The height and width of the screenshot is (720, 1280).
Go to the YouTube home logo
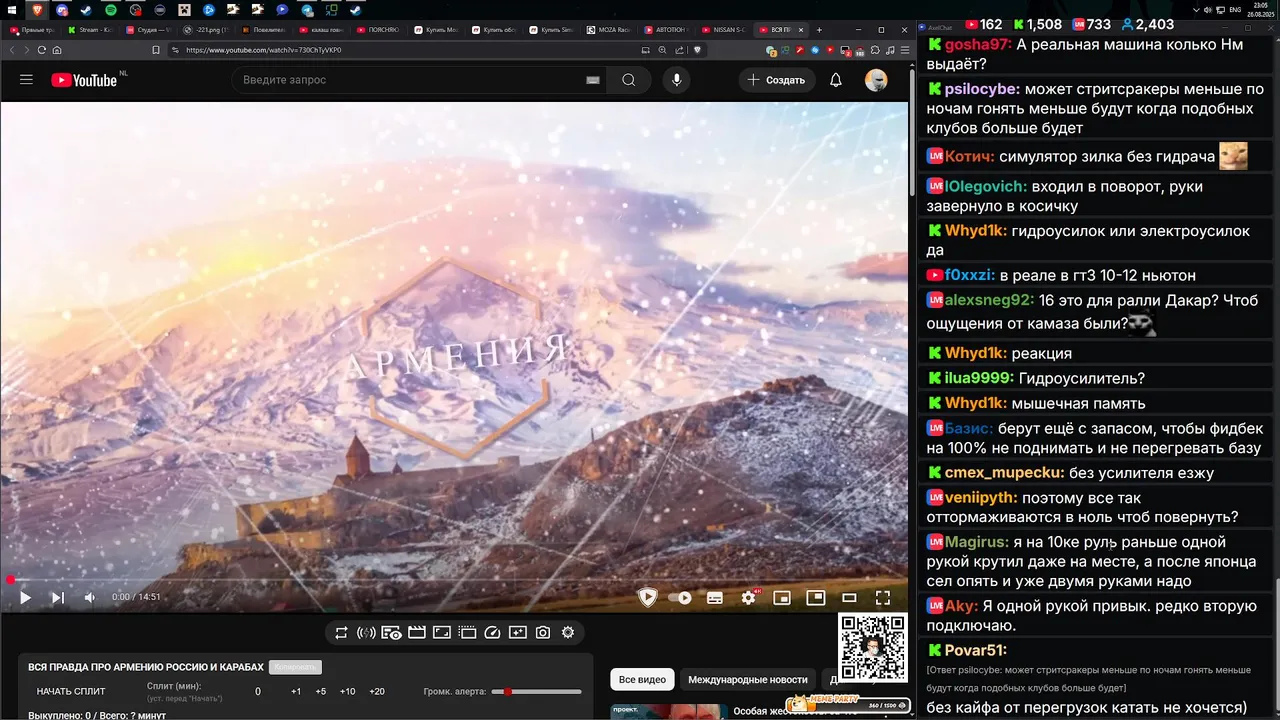tap(84, 80)
